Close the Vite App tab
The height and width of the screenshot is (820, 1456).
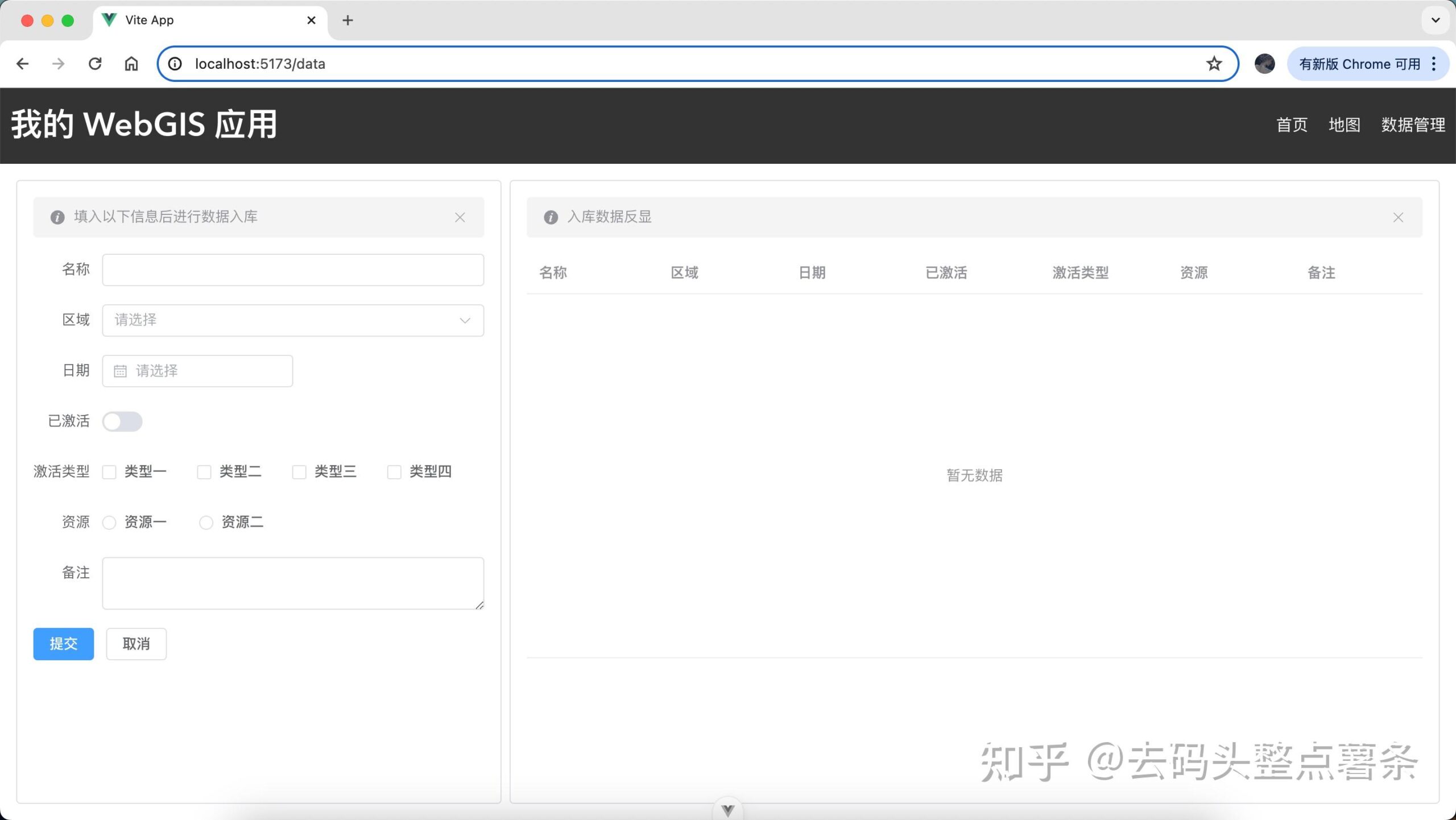pos(311,20)
